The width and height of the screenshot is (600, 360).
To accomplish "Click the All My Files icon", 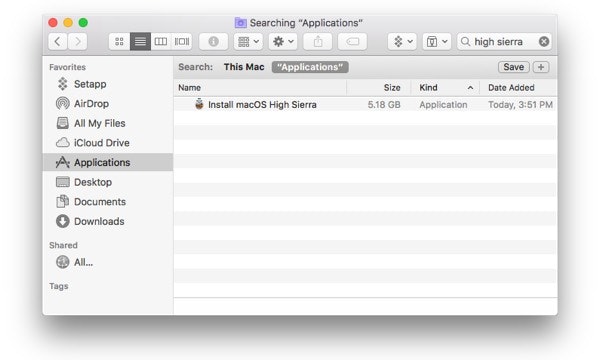I will (62, 123).
